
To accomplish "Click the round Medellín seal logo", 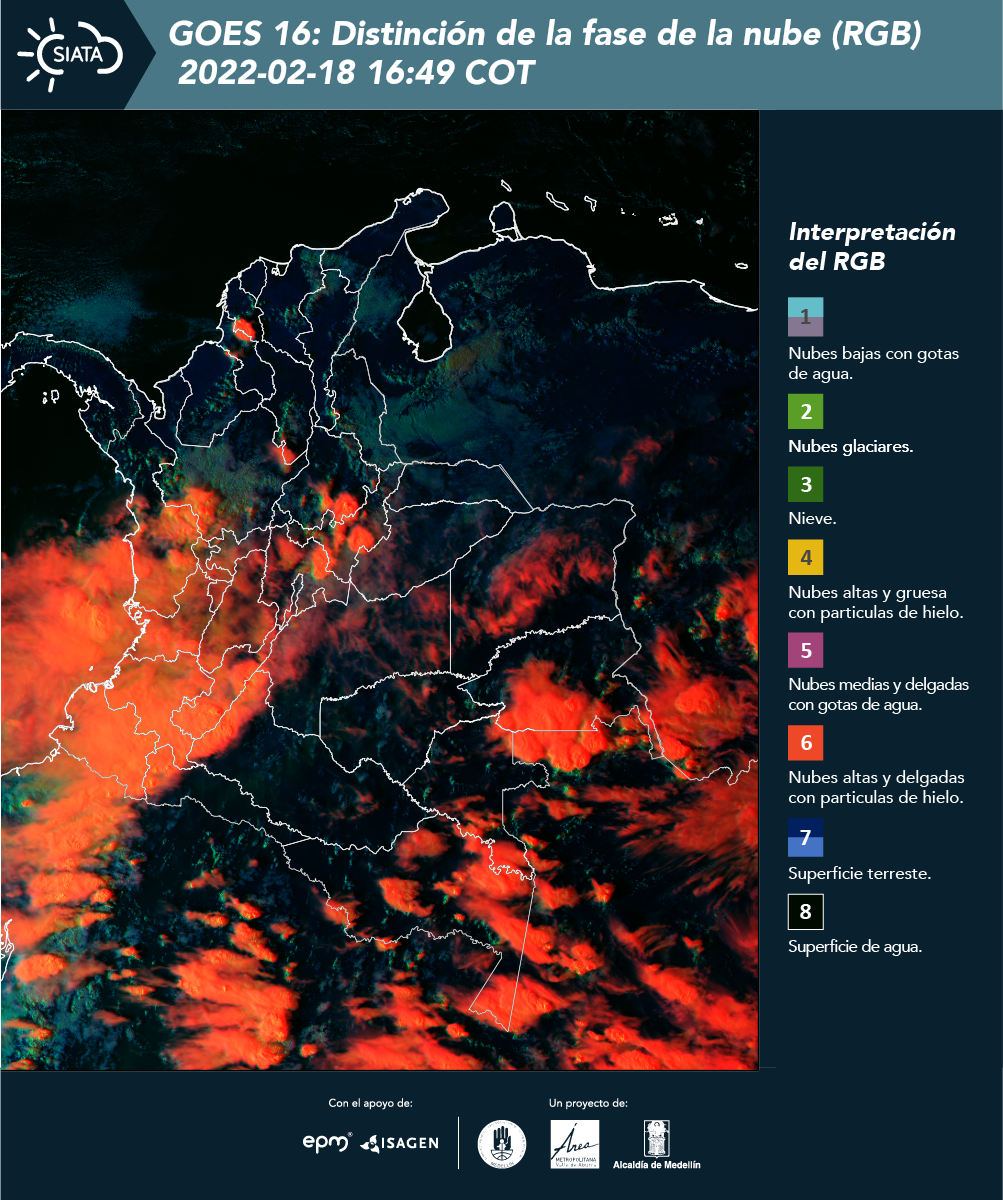I will click(x=502, y=1144).
